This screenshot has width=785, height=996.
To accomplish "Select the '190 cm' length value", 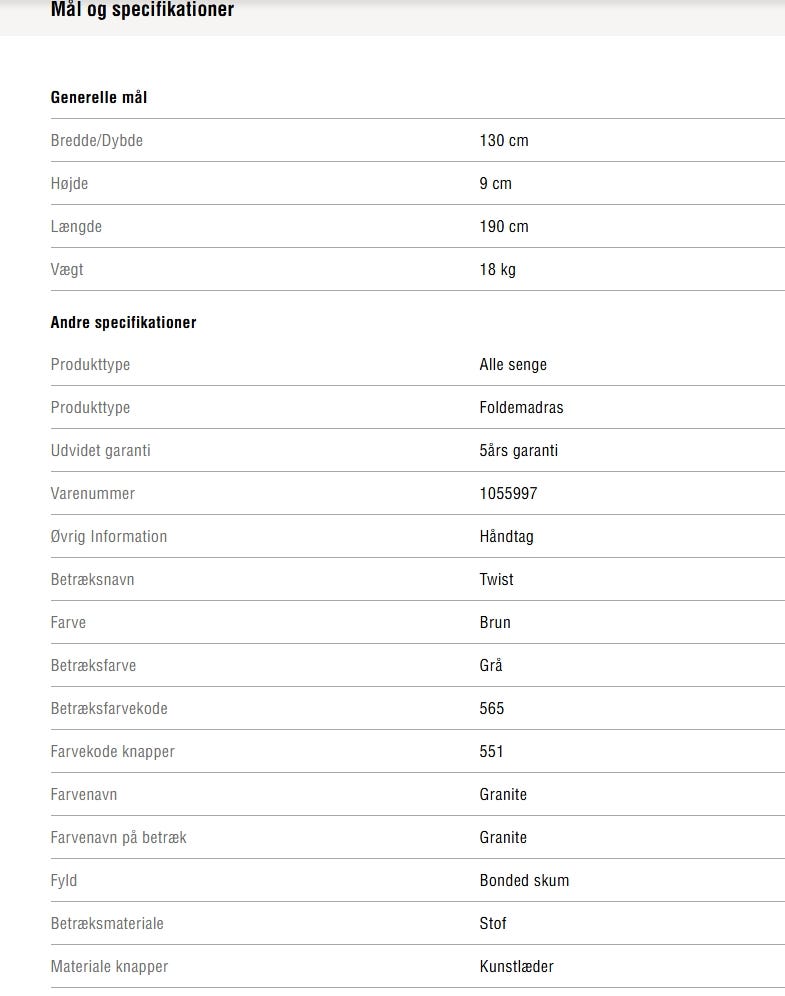I will pos(504,227).
